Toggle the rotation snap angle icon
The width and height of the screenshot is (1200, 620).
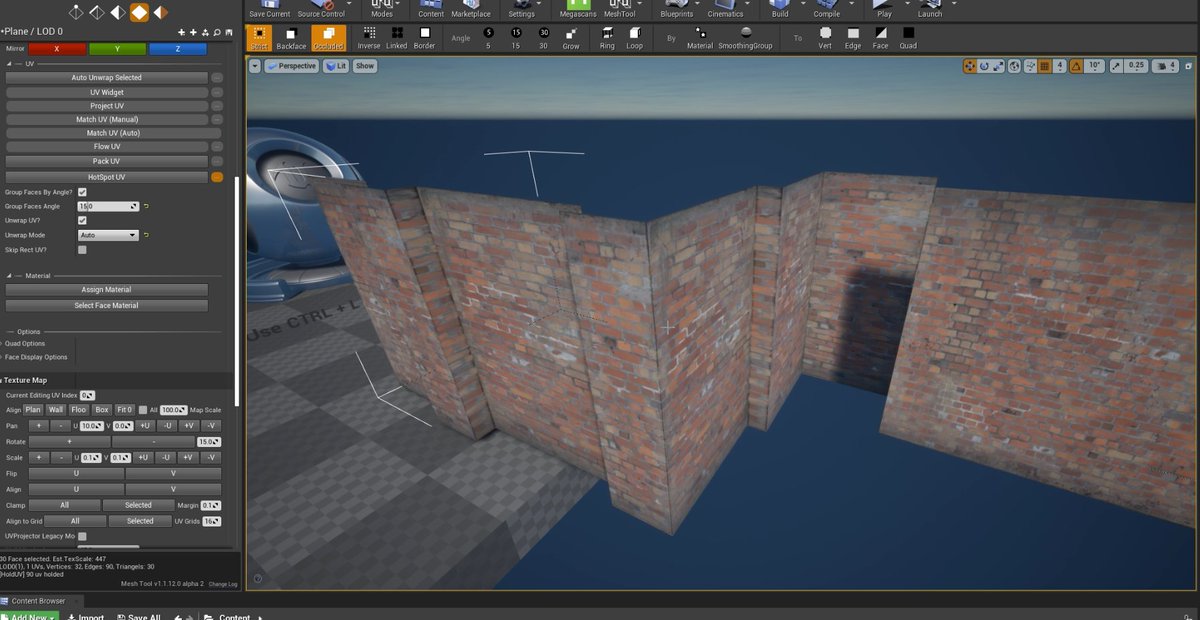pos(1077,66)
